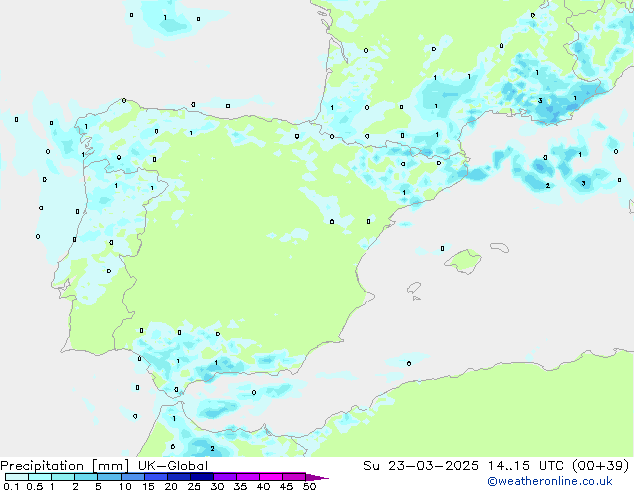Click the "40" value on the scale
Screen dimensions: 634x490
[x=263, y=486]
